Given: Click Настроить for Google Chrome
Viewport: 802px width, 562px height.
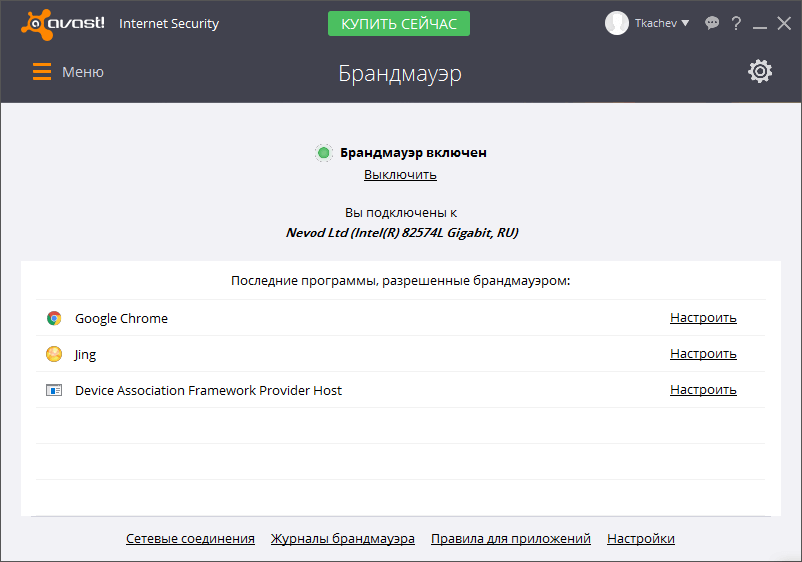Looking at the screenshot, I should 703,318.
